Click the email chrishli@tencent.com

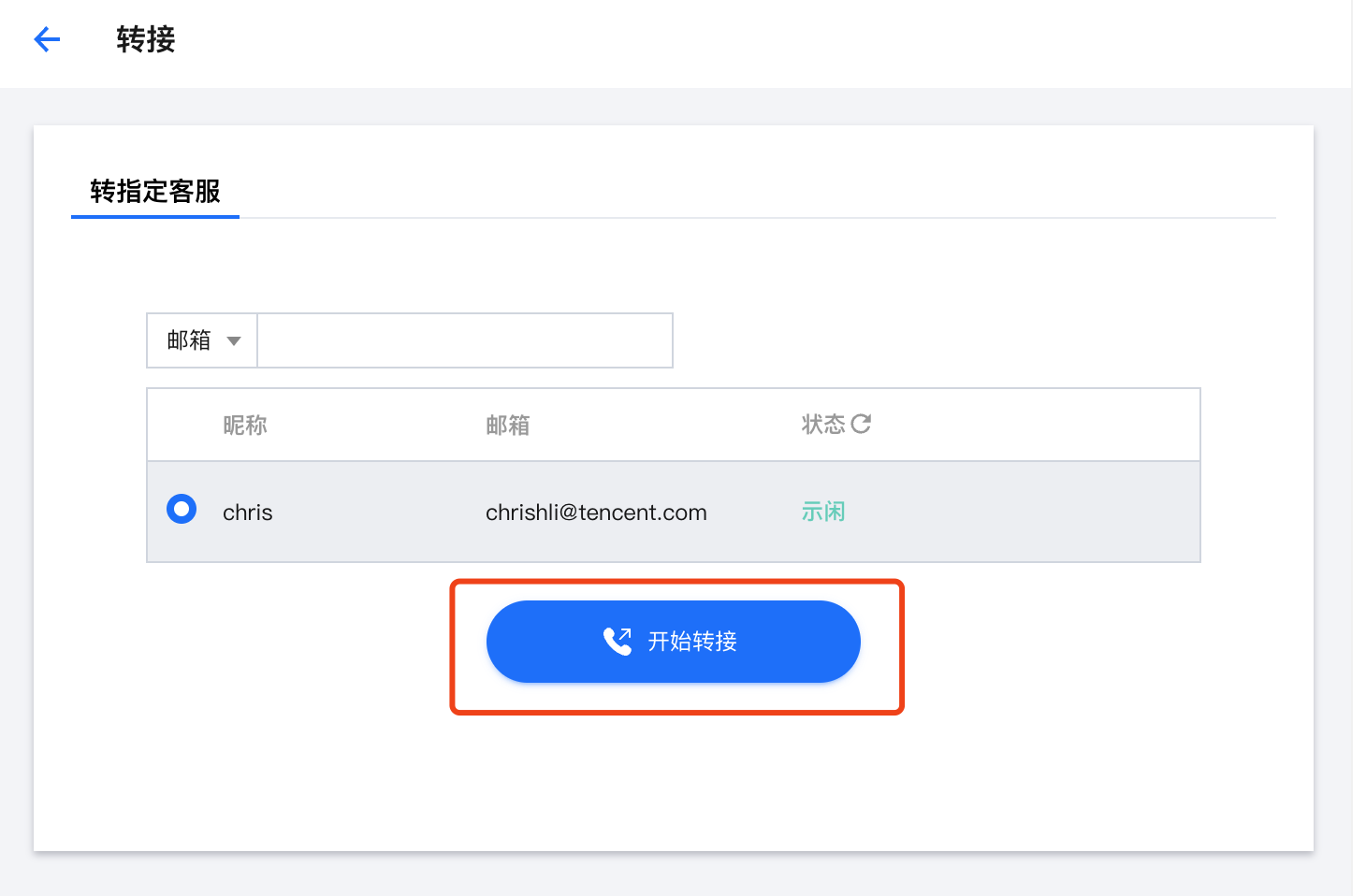596,513
